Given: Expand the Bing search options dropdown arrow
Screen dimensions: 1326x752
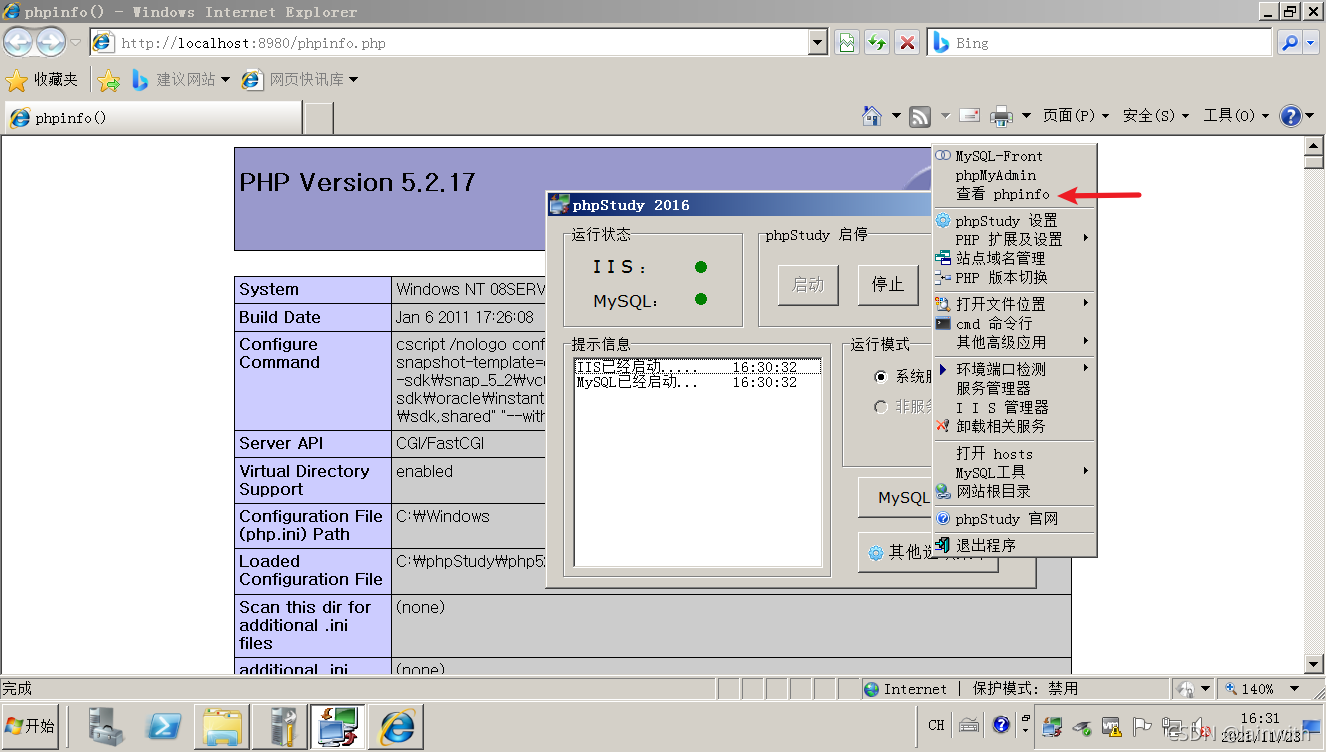Looking at the screenshot, I should [1313, 43].
